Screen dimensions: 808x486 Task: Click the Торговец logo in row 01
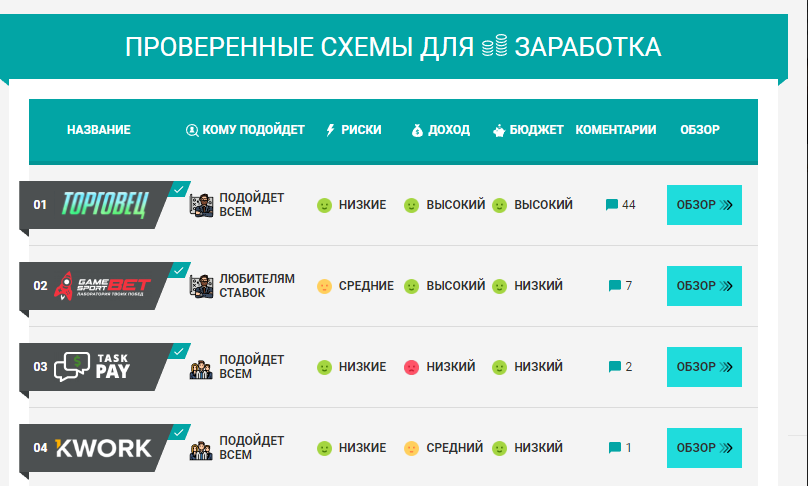tap(104, 205)
